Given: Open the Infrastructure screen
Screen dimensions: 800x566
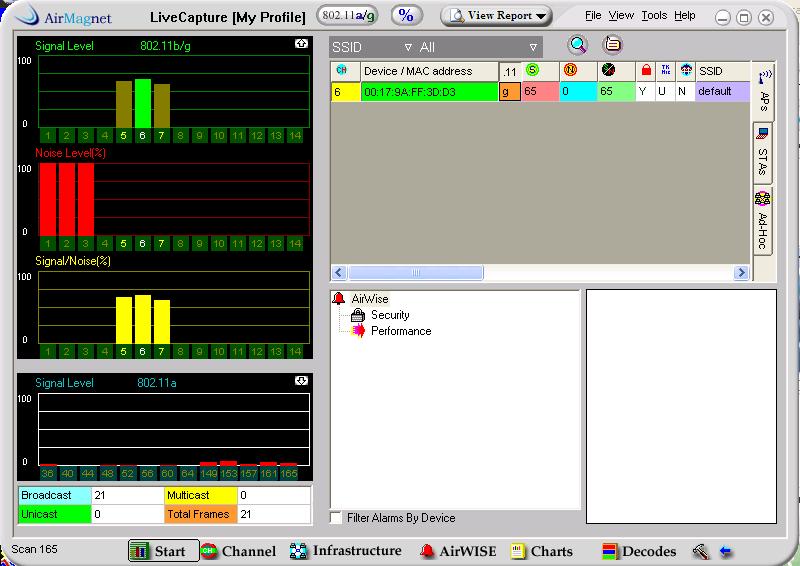Looking at the screenshot, I should click(x=346, y=551).
